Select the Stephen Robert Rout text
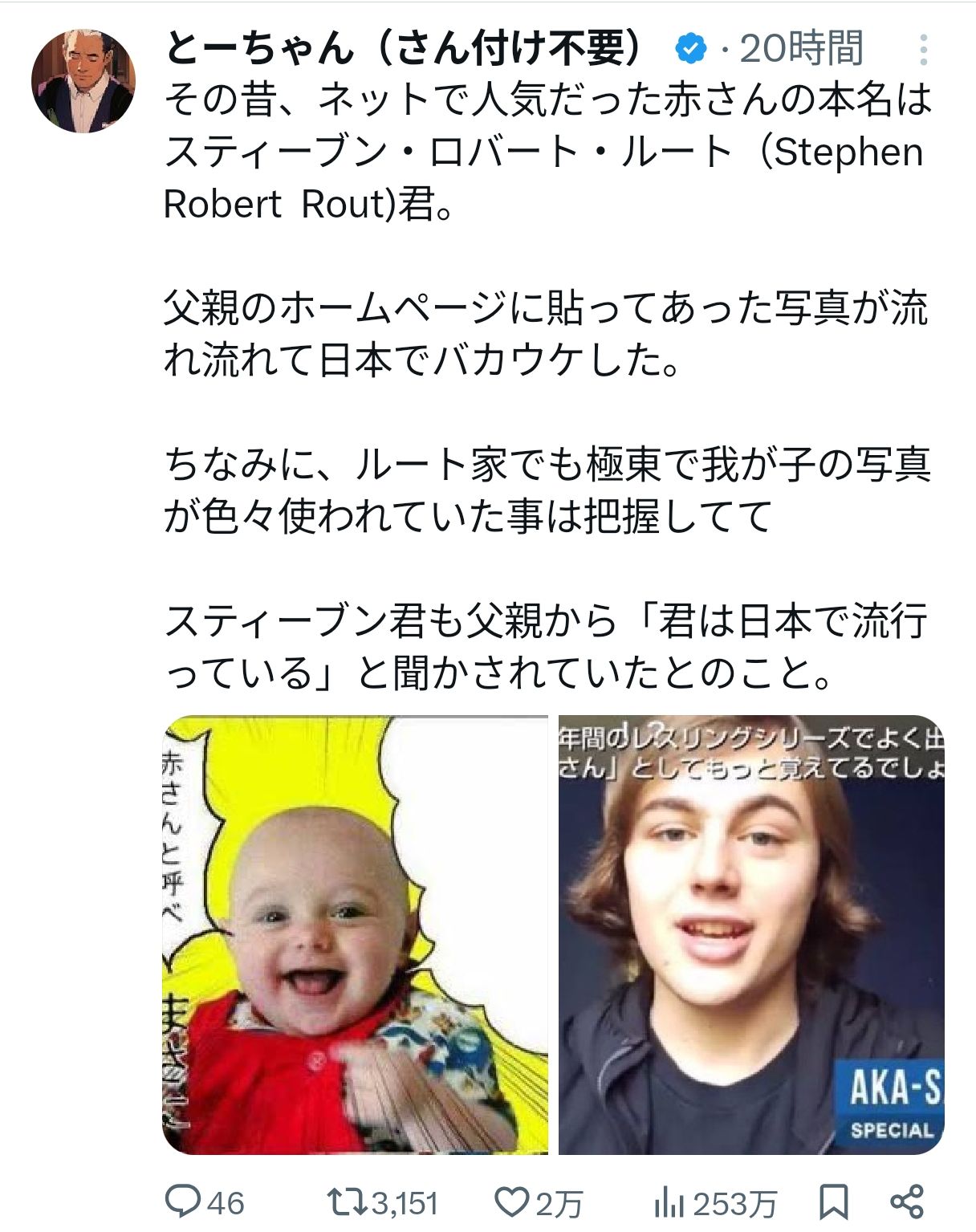 [x=543, y=178]
